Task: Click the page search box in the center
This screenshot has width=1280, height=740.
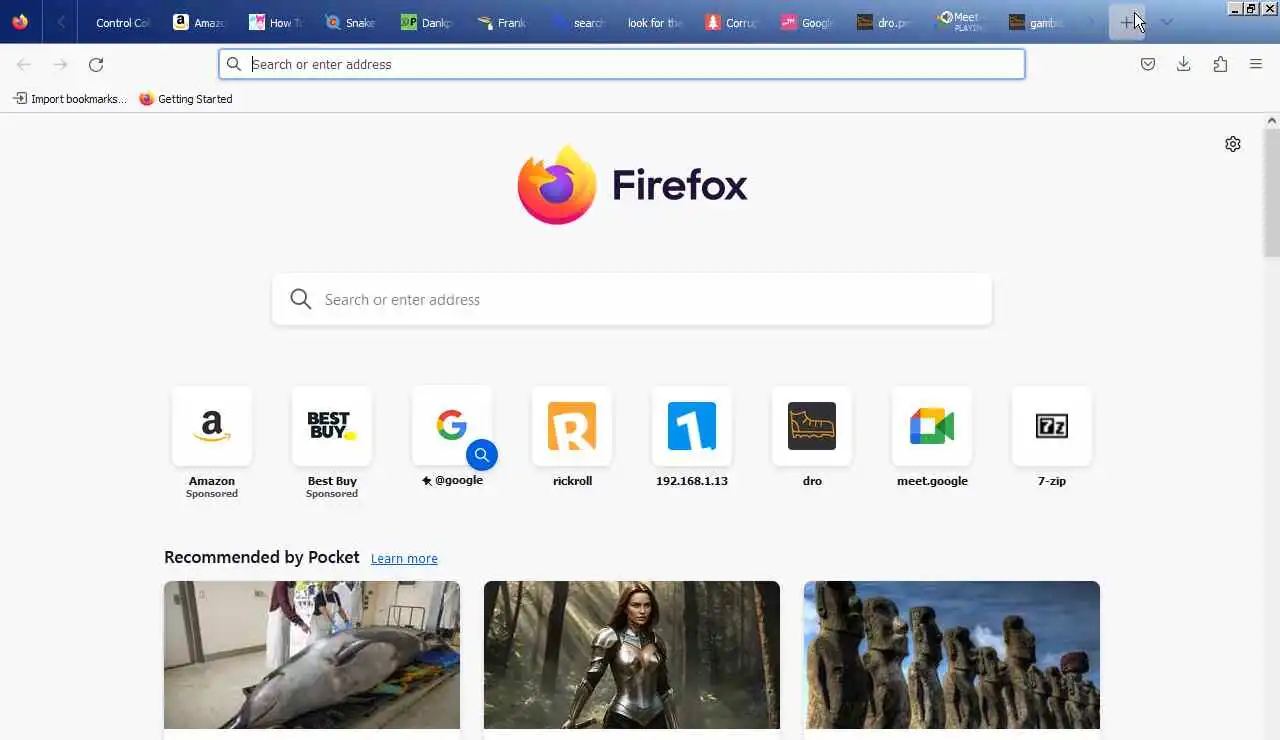Action: click(632, 299)
